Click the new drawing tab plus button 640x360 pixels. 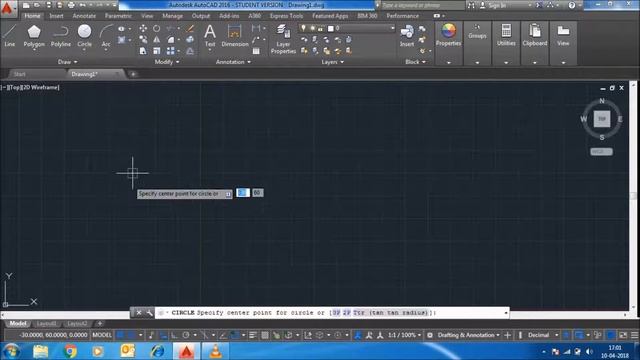point(133,74)
